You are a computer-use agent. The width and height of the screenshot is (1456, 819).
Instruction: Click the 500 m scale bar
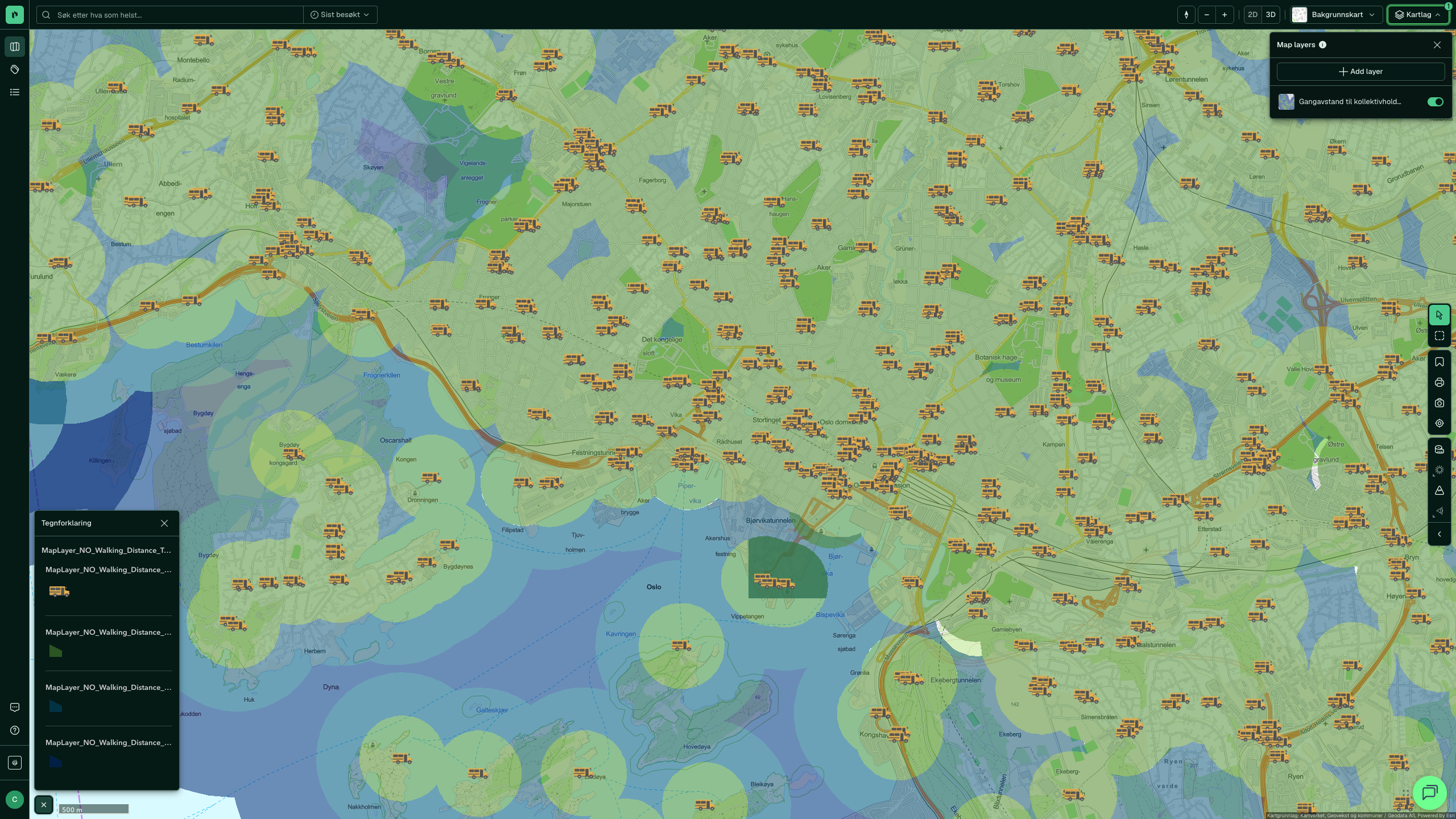[94, 809]
